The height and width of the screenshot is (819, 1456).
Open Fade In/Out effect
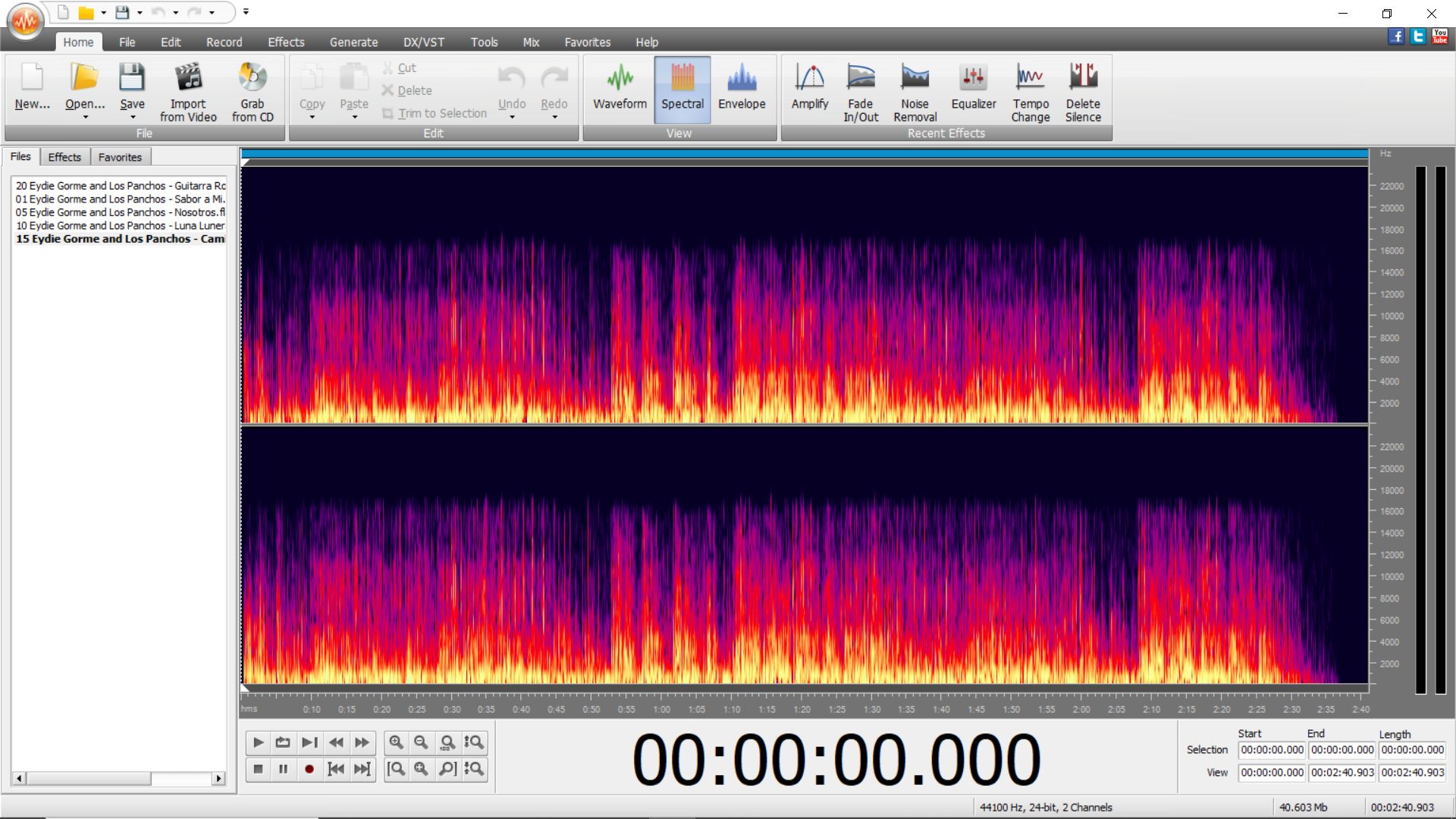(861, 91)
